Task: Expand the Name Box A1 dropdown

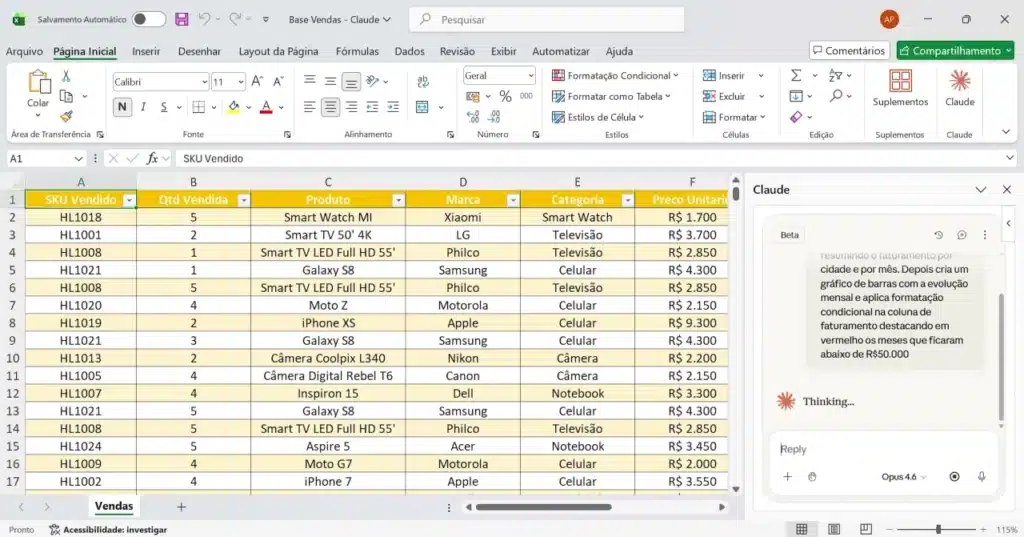Action: 78,159
